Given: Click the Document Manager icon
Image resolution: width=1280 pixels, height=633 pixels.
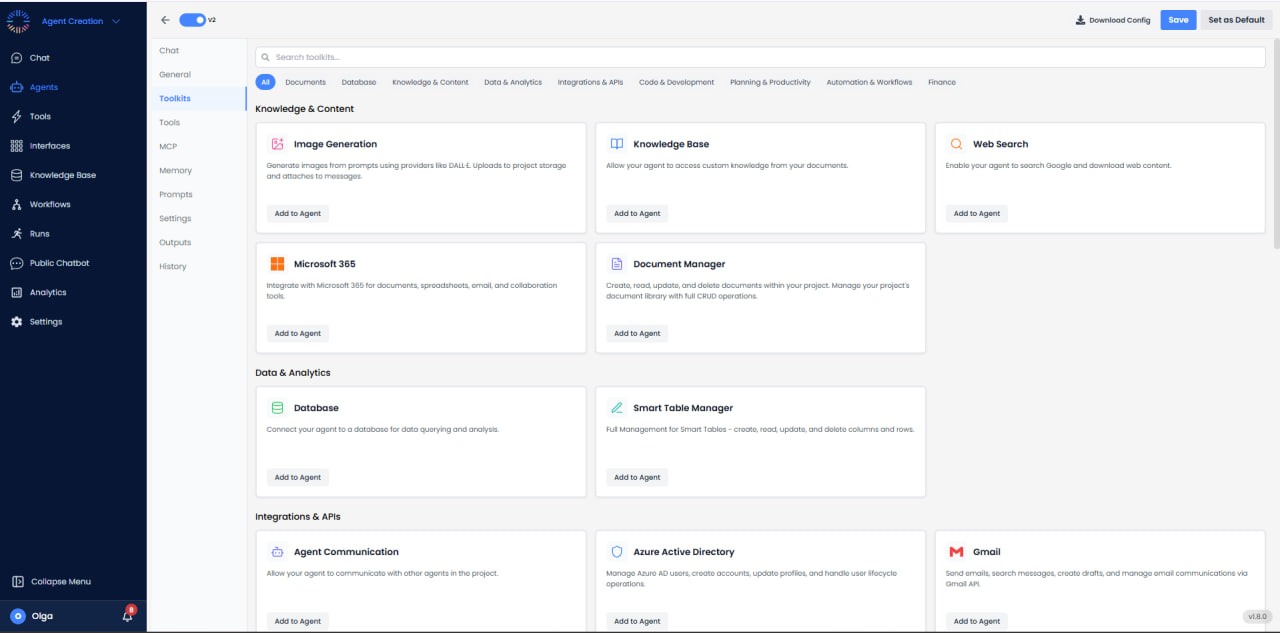Looking at the screenshot, I should [617, 264].
